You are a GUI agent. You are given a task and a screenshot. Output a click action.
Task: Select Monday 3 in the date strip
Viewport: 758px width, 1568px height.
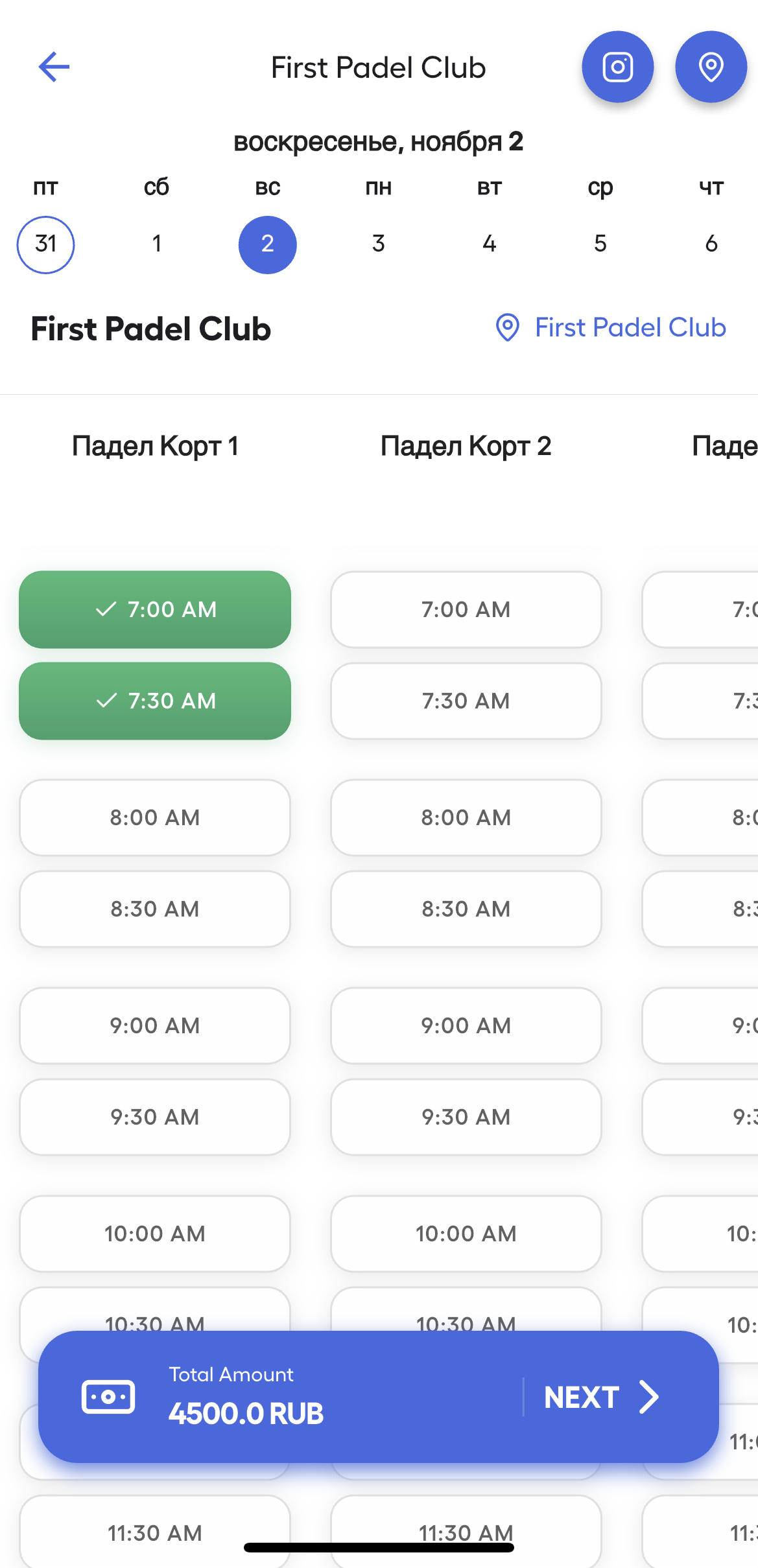(379, 244)
